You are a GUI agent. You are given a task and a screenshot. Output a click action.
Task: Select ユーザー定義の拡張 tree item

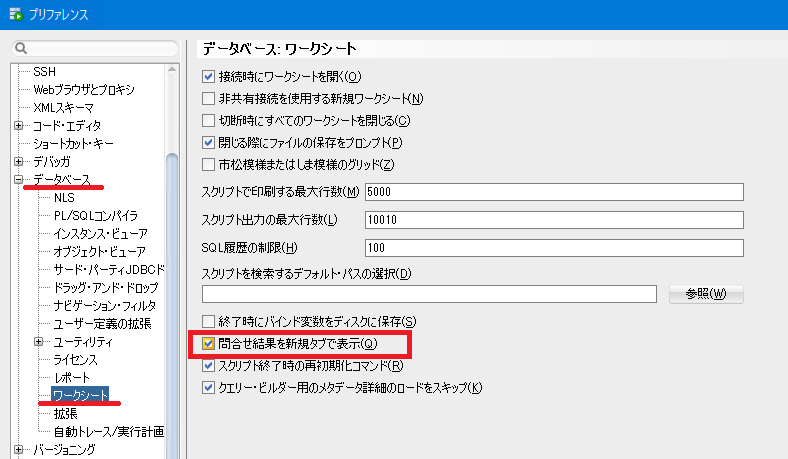(103, 324)
